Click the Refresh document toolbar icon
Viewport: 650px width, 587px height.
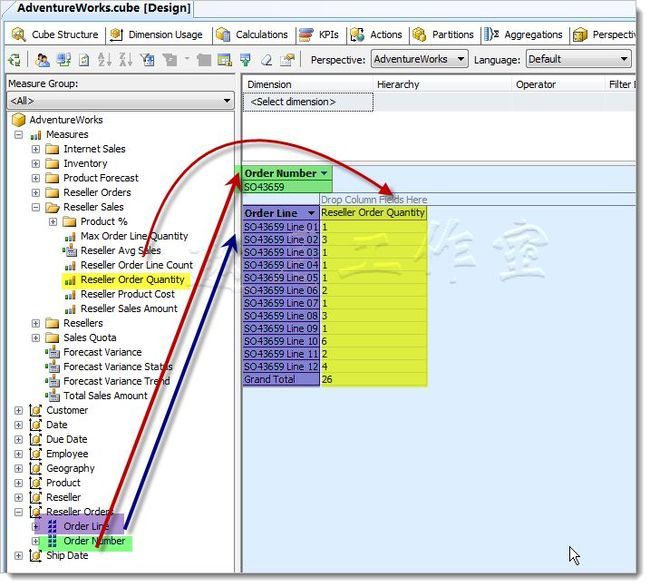pos(84,60)
